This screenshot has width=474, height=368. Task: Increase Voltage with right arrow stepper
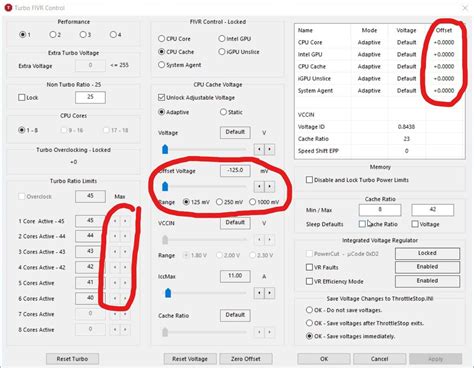point(269,149)
